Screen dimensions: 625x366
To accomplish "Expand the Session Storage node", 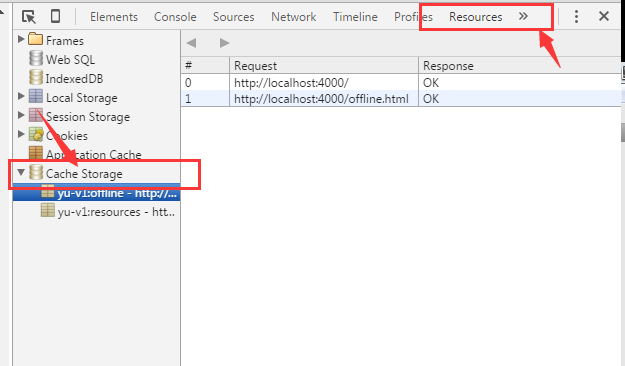I will click(x=21, y=115).
